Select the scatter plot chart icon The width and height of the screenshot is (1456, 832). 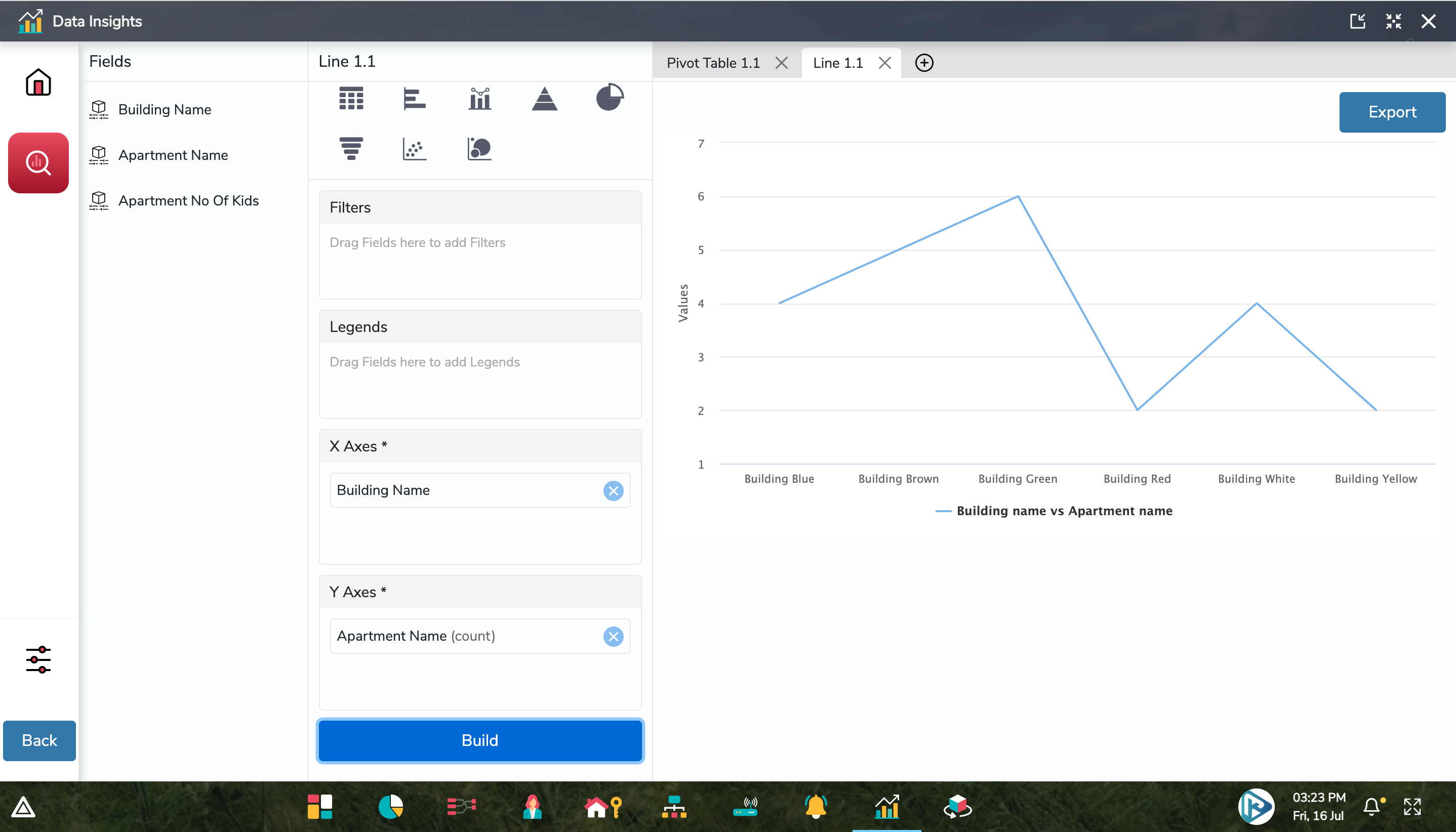(413, 148)
